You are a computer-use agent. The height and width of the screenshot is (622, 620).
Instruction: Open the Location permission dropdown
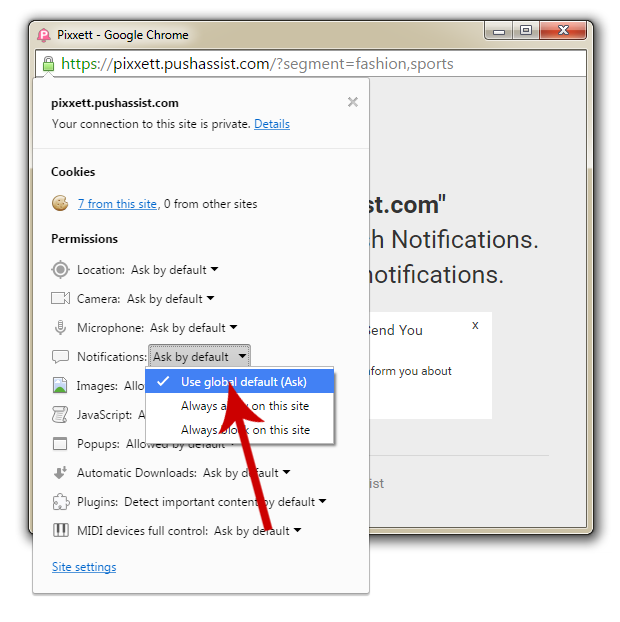pyautogui.click(x=175, y=270)
